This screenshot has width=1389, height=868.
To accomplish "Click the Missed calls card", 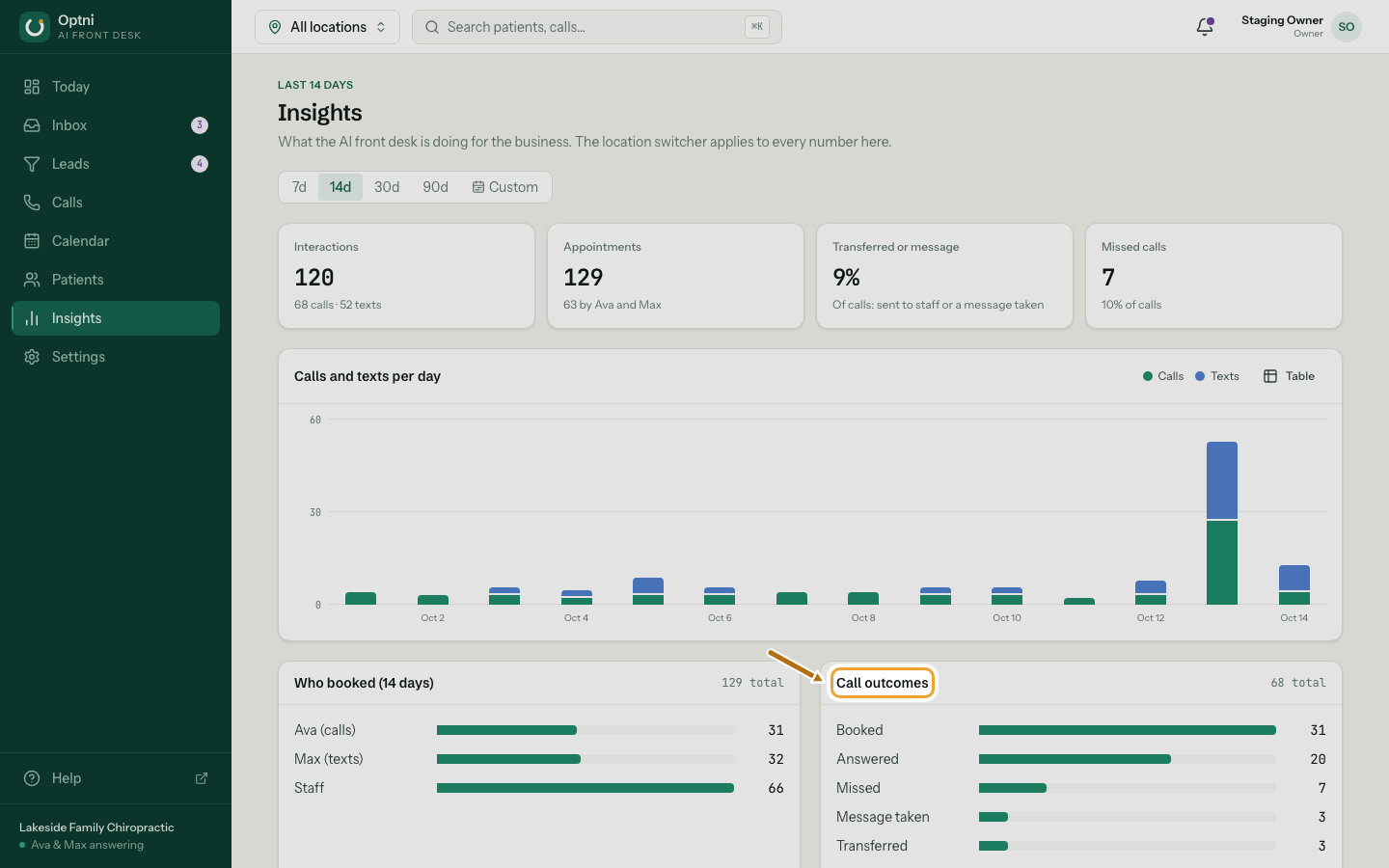I will click(1213, 276).
